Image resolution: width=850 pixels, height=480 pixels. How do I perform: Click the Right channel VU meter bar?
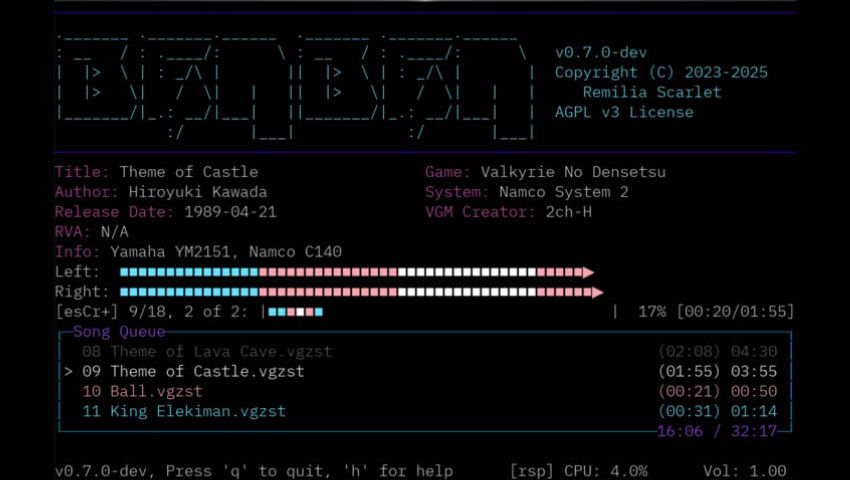pyautogui.click(x=362, y=292)
